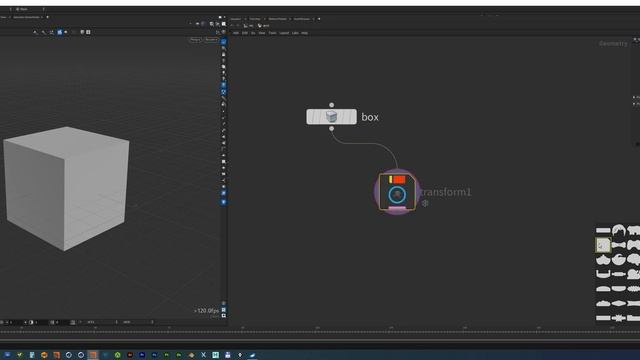
Task: Click the 120.0fps readout in the viewport
Action: tap(207, 311)
